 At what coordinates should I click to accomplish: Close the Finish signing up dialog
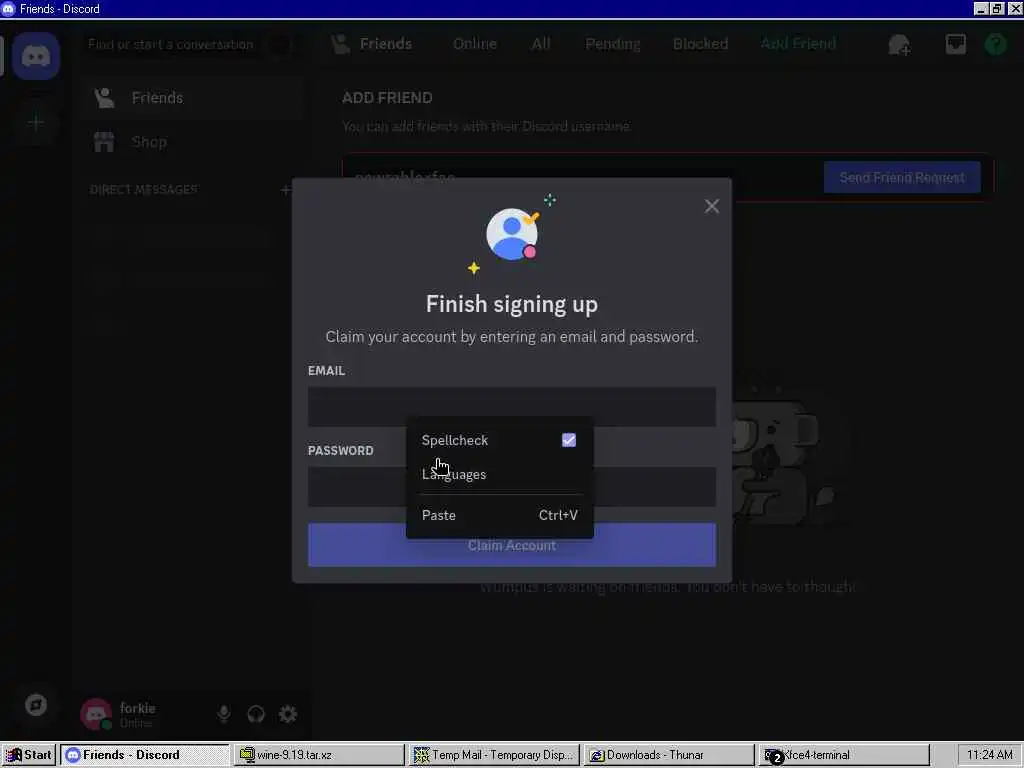pos(712,206)
